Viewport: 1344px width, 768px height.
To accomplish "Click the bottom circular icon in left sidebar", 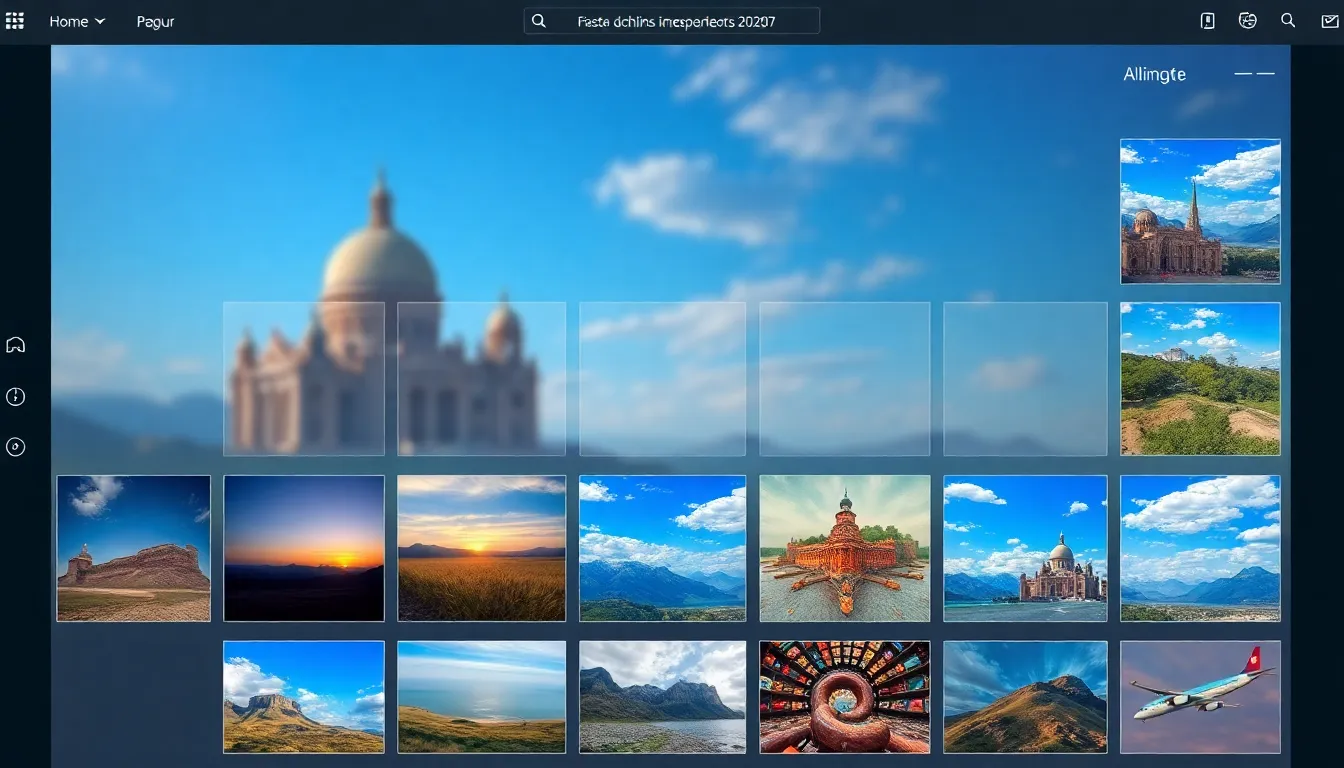I will pos(16,447).
